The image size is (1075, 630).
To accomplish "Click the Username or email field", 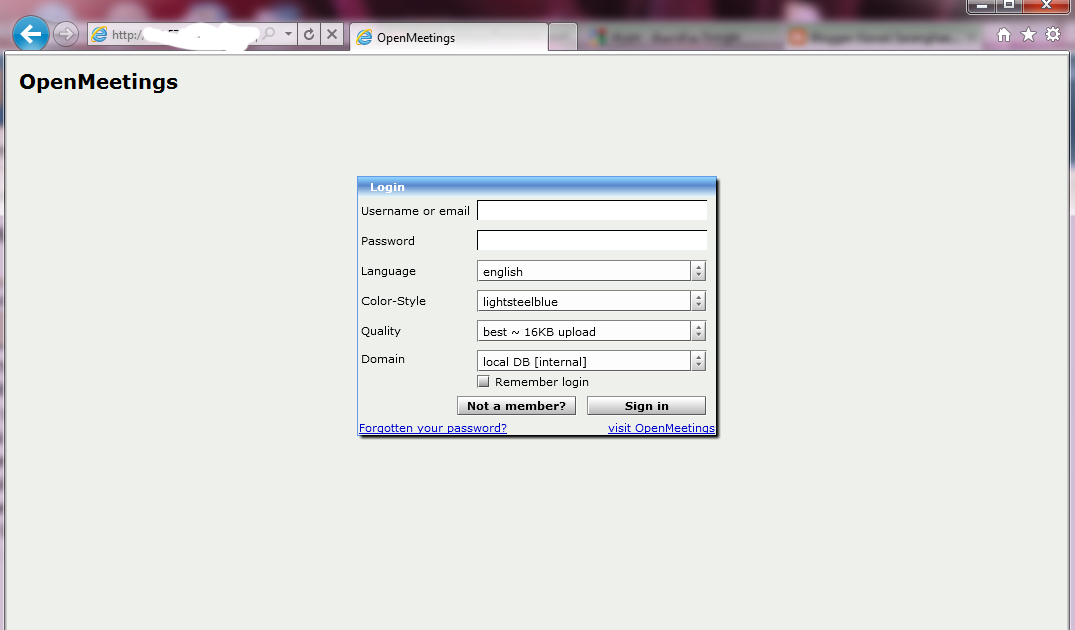I will coord(592,210).
